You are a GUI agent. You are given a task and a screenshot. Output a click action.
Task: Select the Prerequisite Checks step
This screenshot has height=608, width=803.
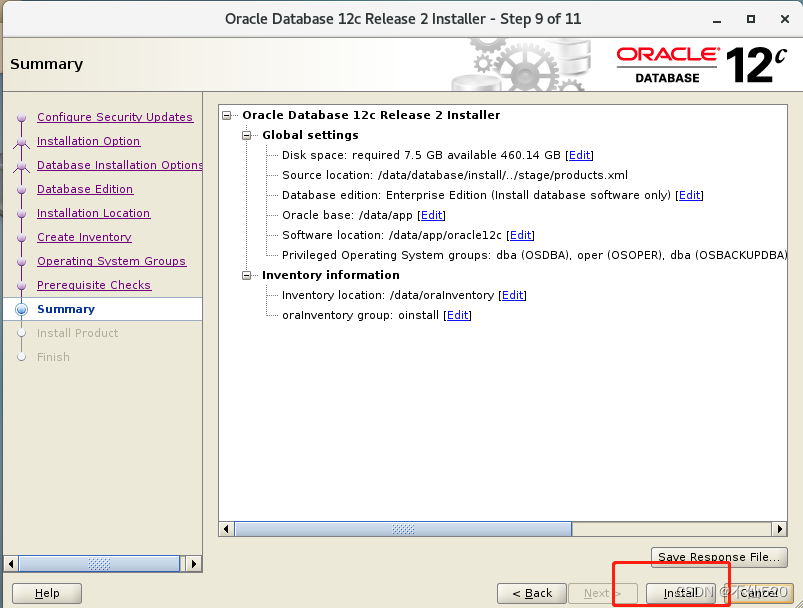[93, 285]
